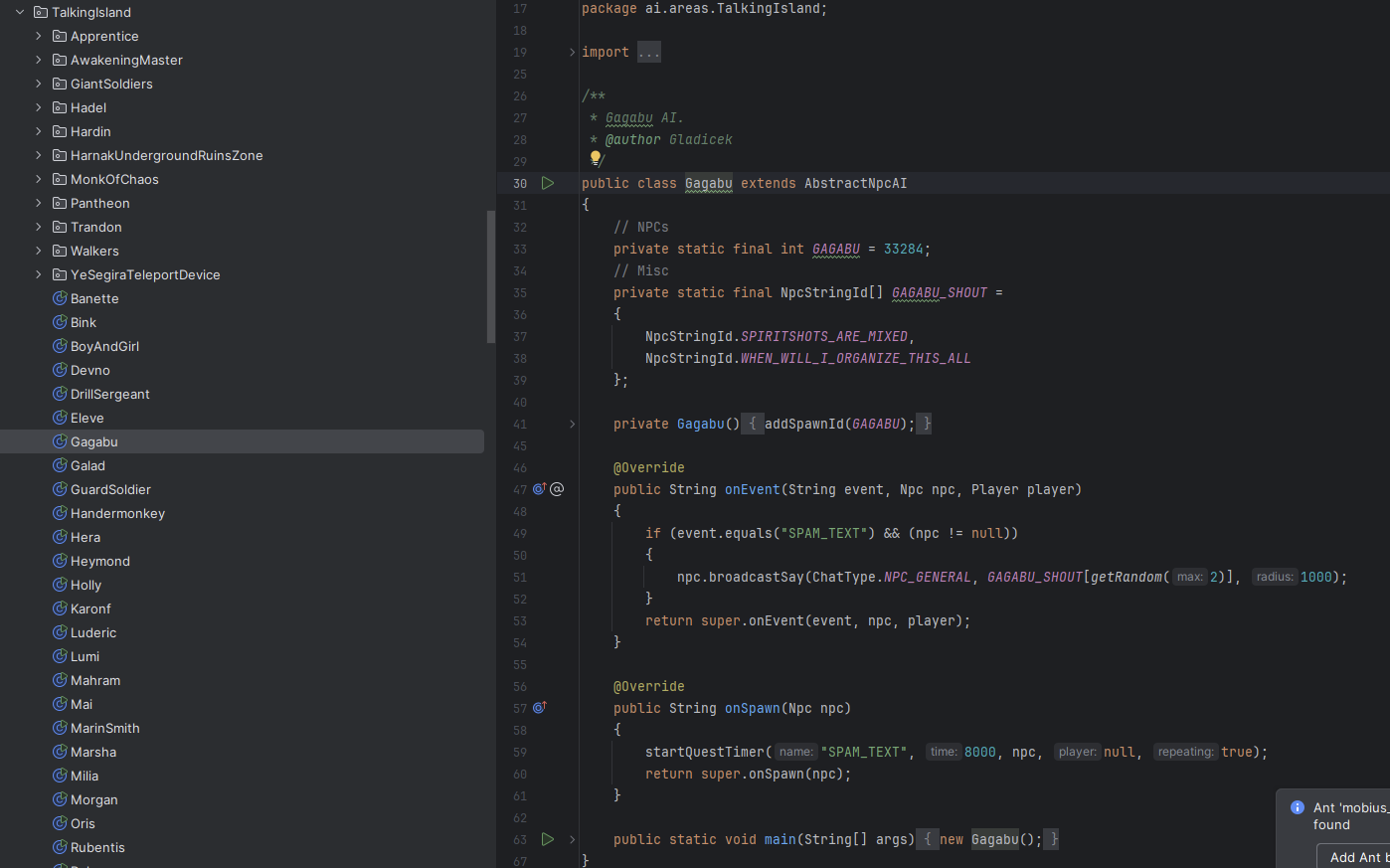Unfold the collapsed import statements
The width and height of the screenshot is (1390, 868).
tap(572, 52)
